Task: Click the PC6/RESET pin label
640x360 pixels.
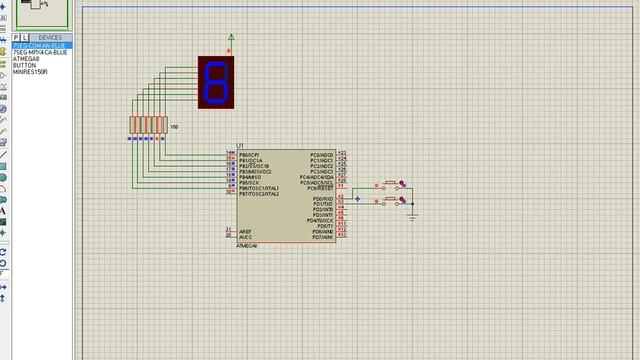Action: point(320,188)
